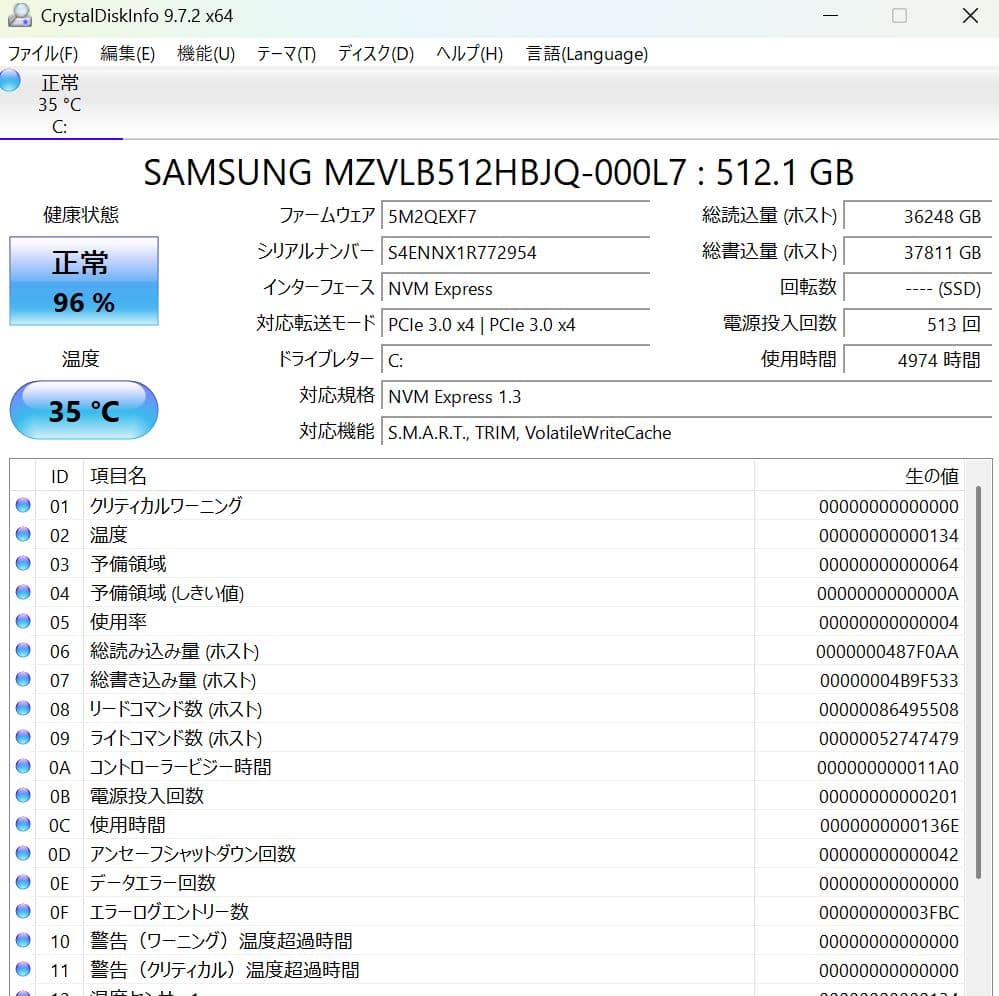Click the status icon beside データエラー回数
999x996 pixels.
click(x=23, y=883)
